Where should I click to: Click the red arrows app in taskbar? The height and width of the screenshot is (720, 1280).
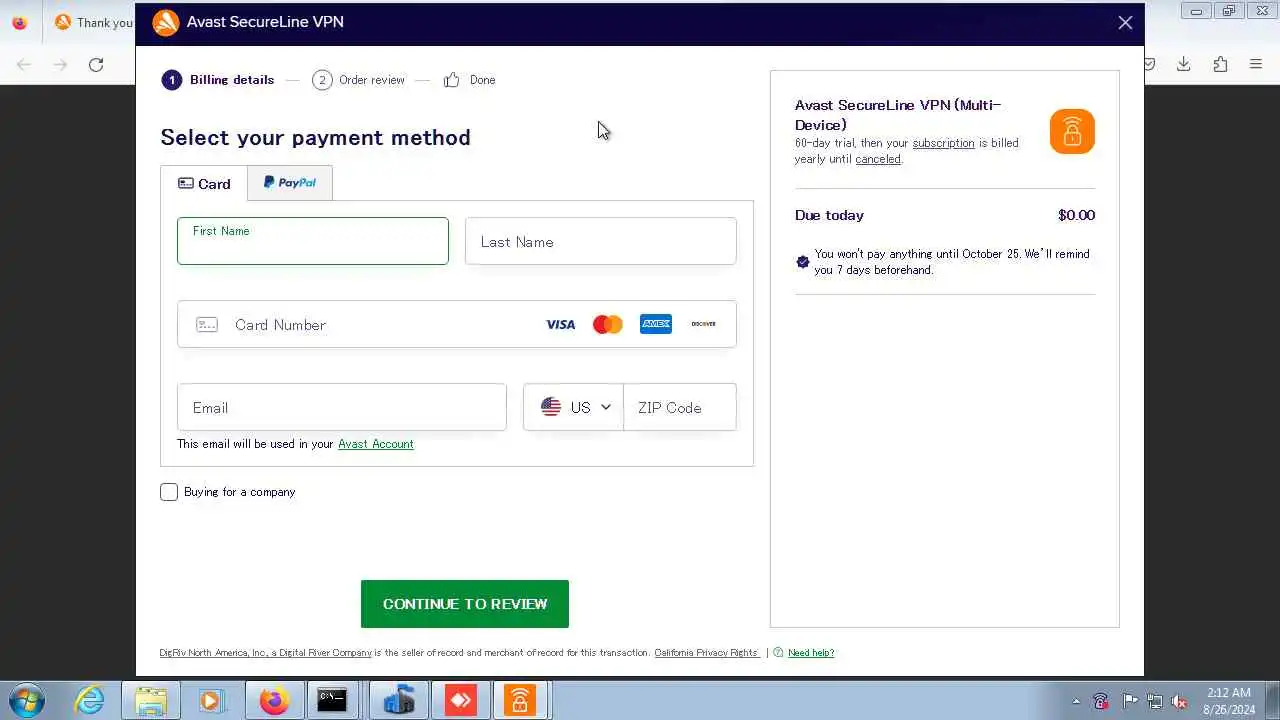click(460, 701)
